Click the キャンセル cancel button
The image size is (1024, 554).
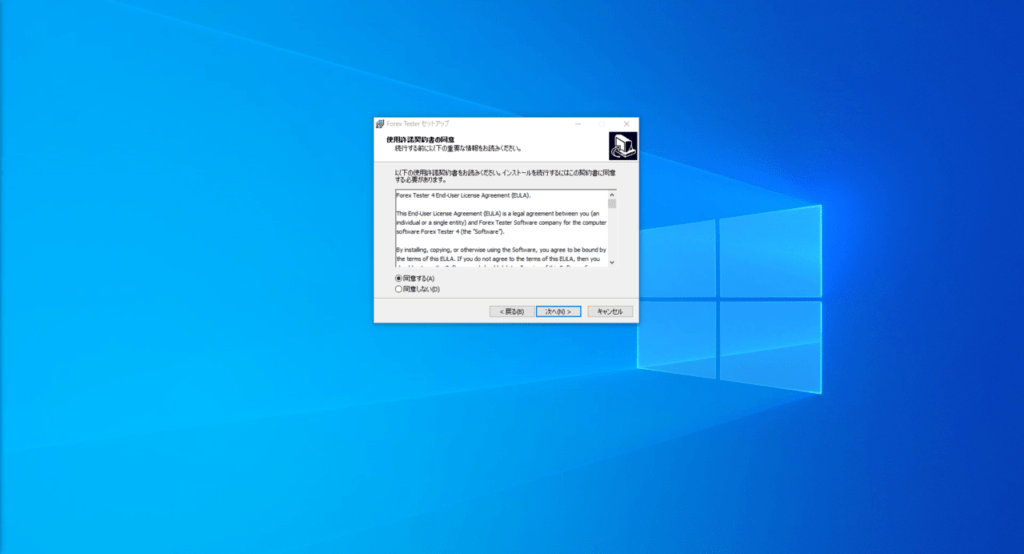click(610, 312)
